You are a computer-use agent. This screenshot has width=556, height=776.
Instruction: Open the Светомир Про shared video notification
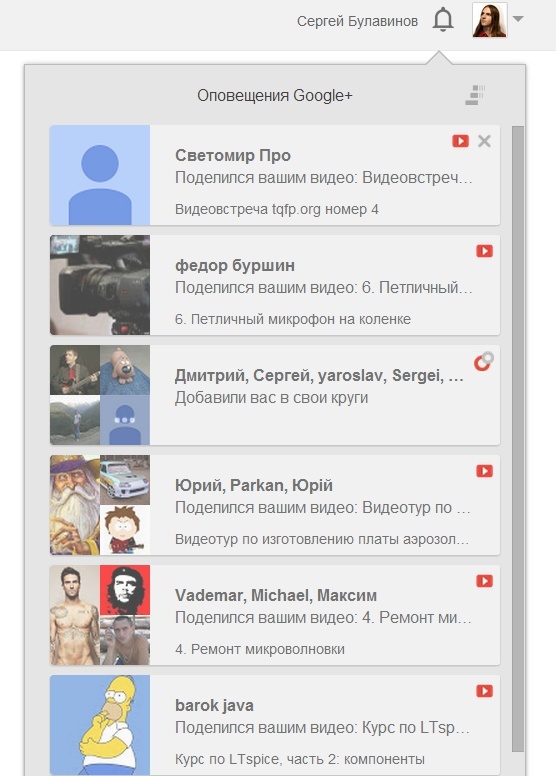coord(275,175)
